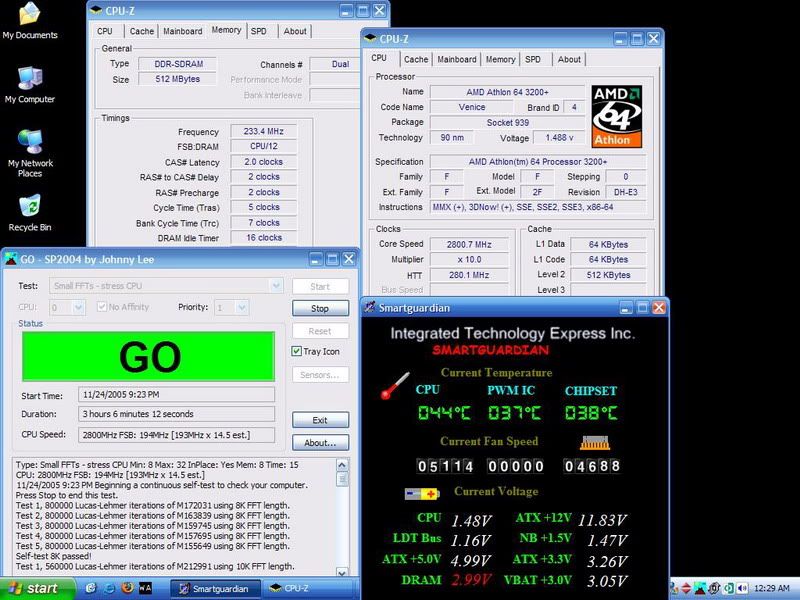This screenshot has height=600, width=800.
Task: Click the front CPU-Z window title icon
Action: pyautogui.click(x=371, y=38)
